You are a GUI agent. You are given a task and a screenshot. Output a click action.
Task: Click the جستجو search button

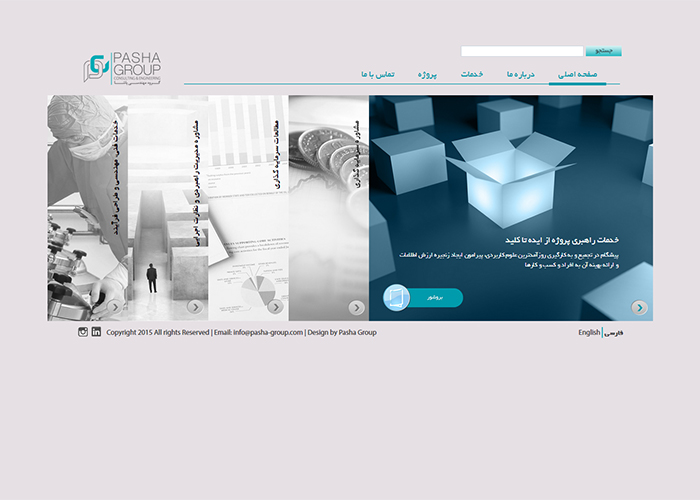click(604, 51)
